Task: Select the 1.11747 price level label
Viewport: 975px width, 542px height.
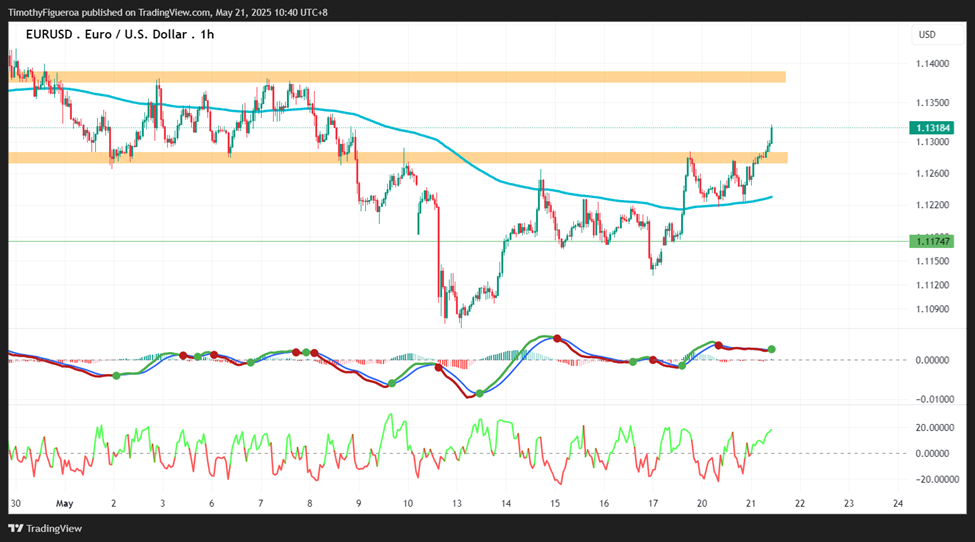Action: (931, 241)
